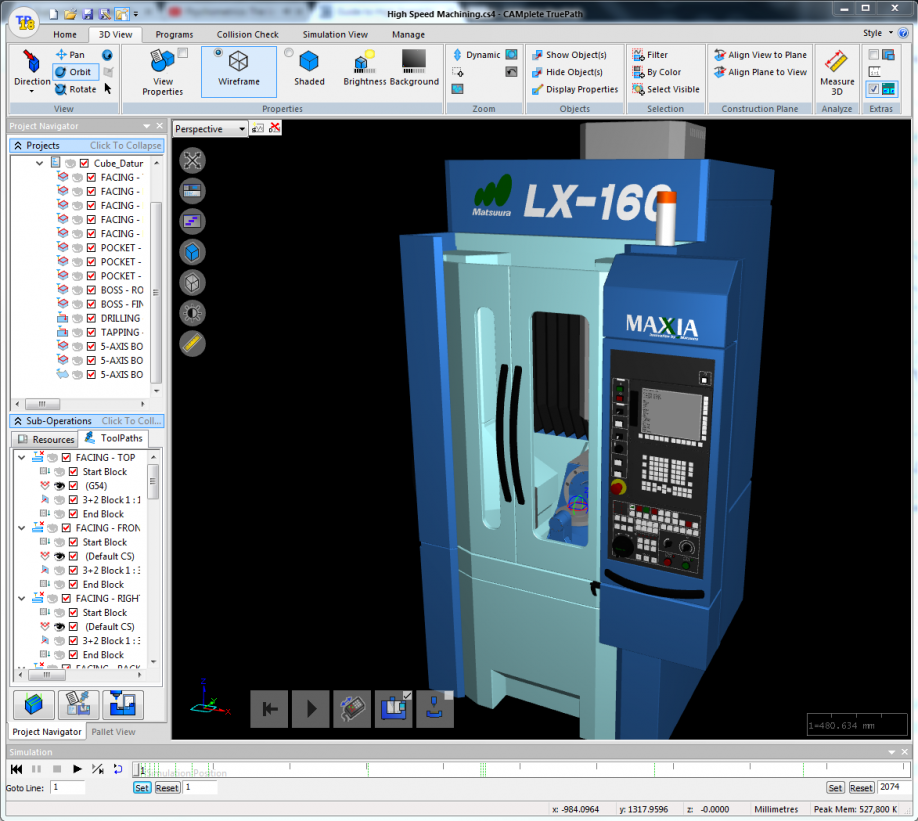
Task: Click the machine view button in viewport toolbar
Action: [393, 709]
